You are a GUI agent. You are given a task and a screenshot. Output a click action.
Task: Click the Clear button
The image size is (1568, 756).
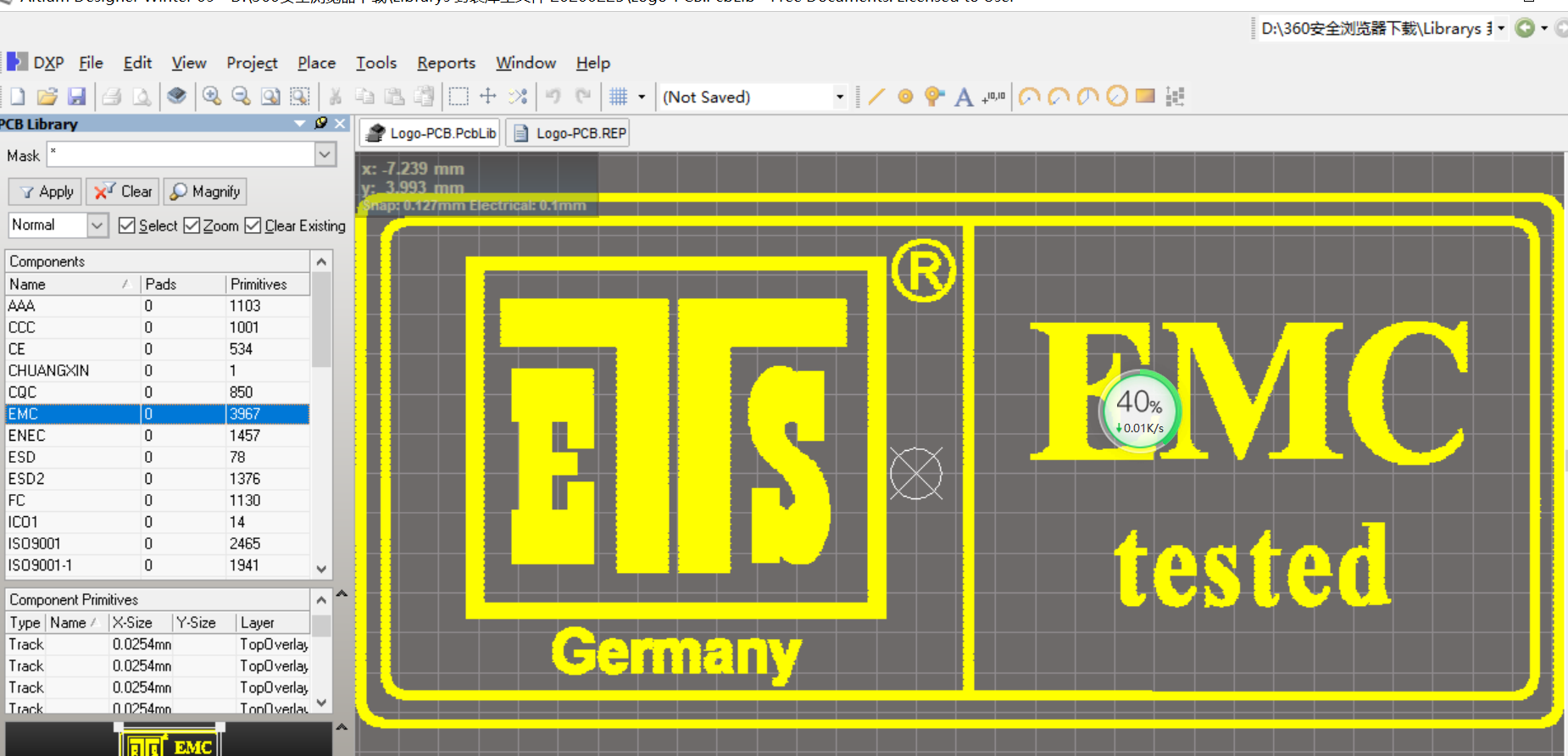click(x=123, y=192)
